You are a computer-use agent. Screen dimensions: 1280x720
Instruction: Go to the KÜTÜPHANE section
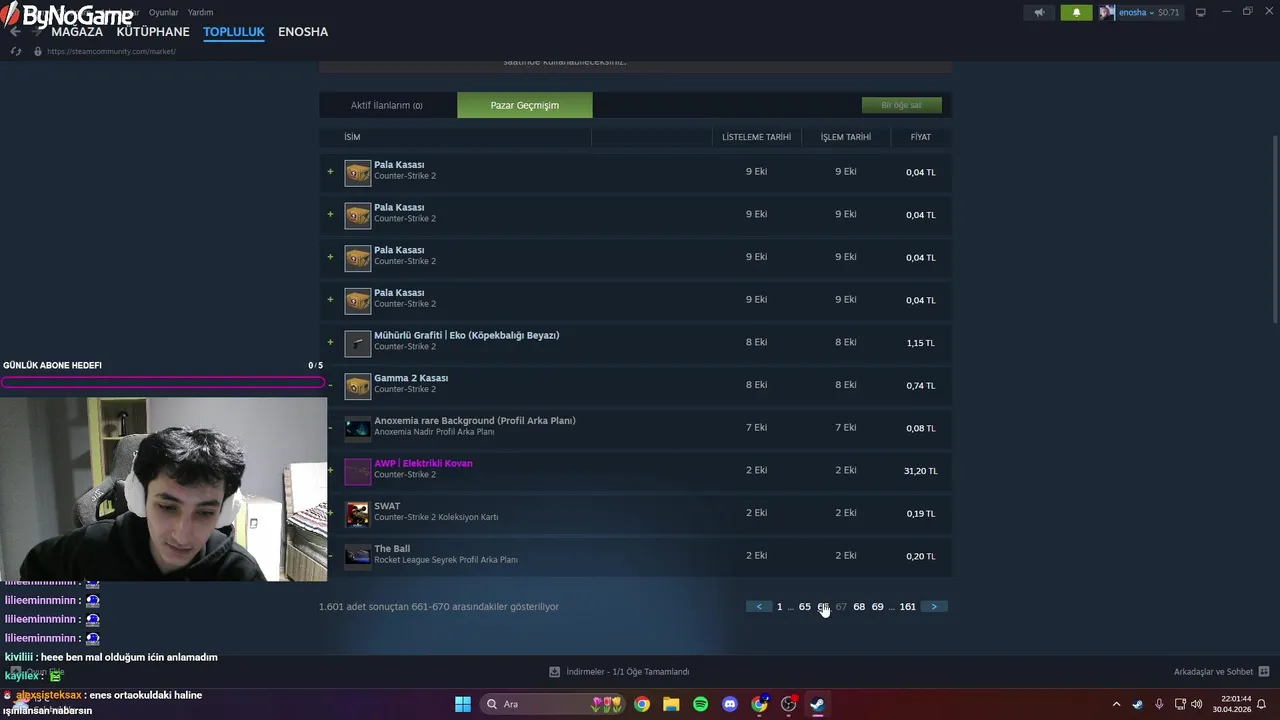[153, 31]
